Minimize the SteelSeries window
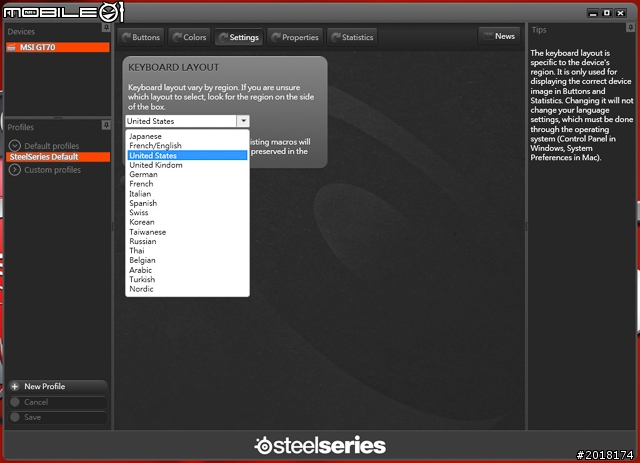The height and width of the screenshot is (463, 640). pyautogui.click(x=593, y=13)
